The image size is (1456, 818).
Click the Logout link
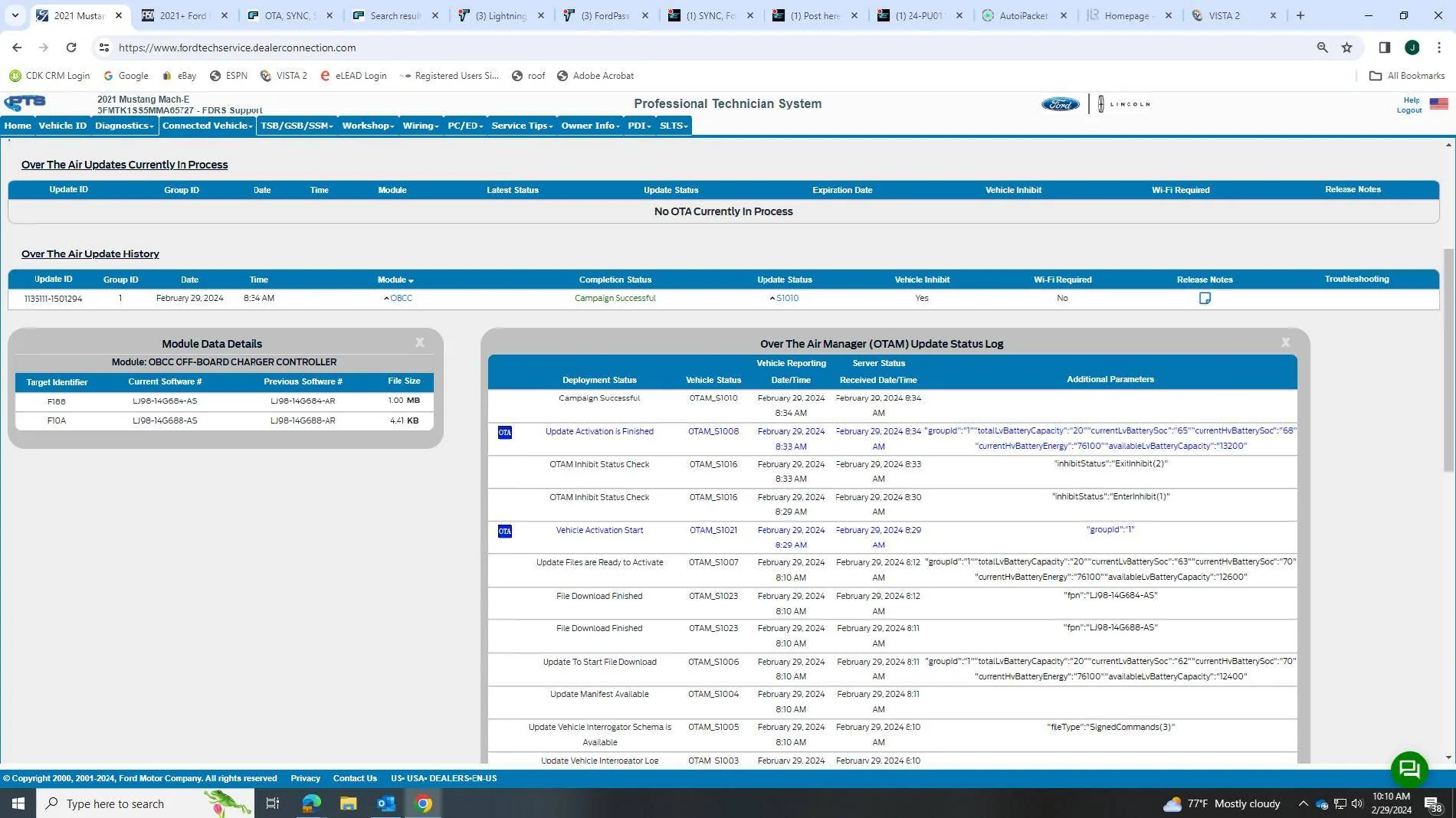tap(1409, 110)
